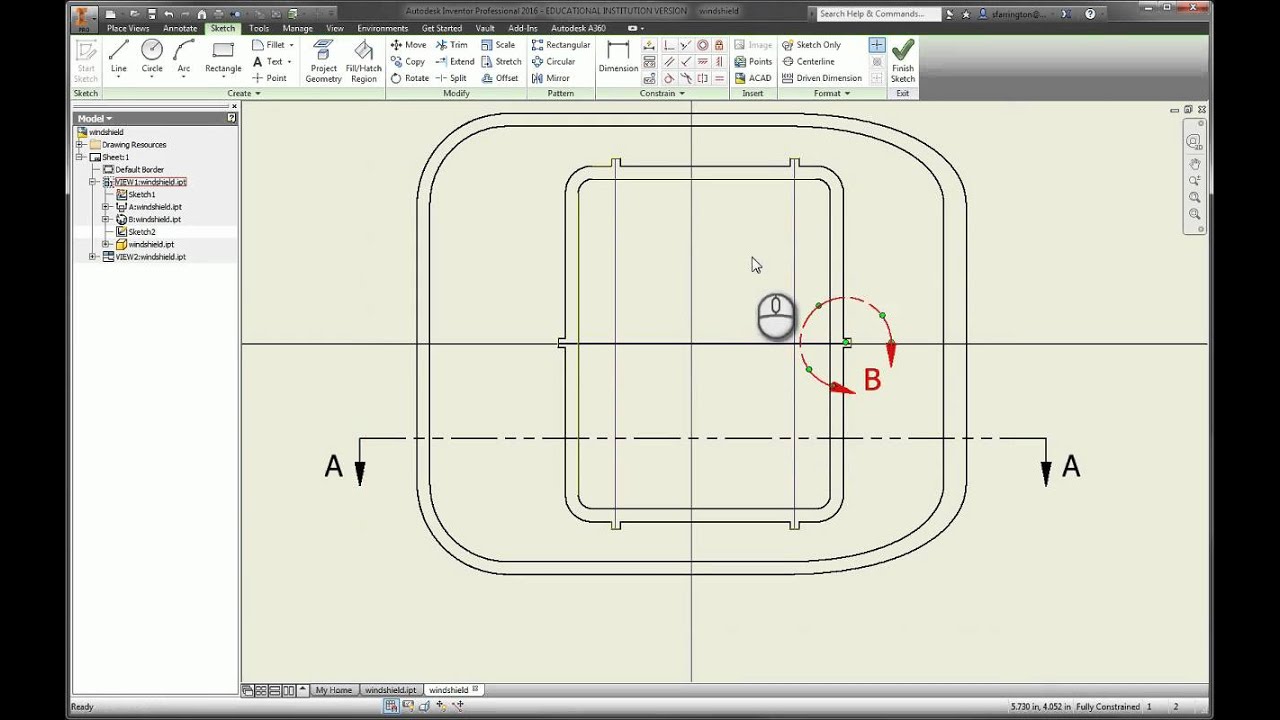
Task: Toggle Driven Dimension mode
Action: 822,78
